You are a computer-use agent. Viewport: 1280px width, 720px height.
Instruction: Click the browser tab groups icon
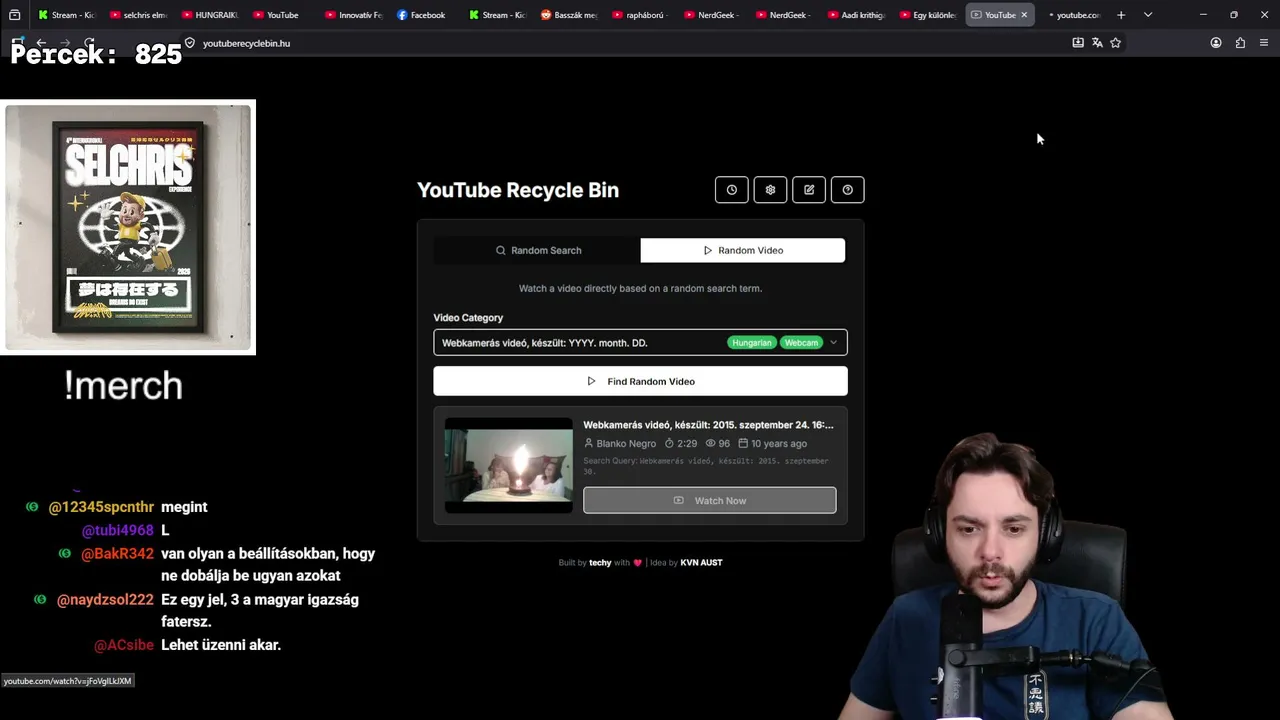(14, 15)
